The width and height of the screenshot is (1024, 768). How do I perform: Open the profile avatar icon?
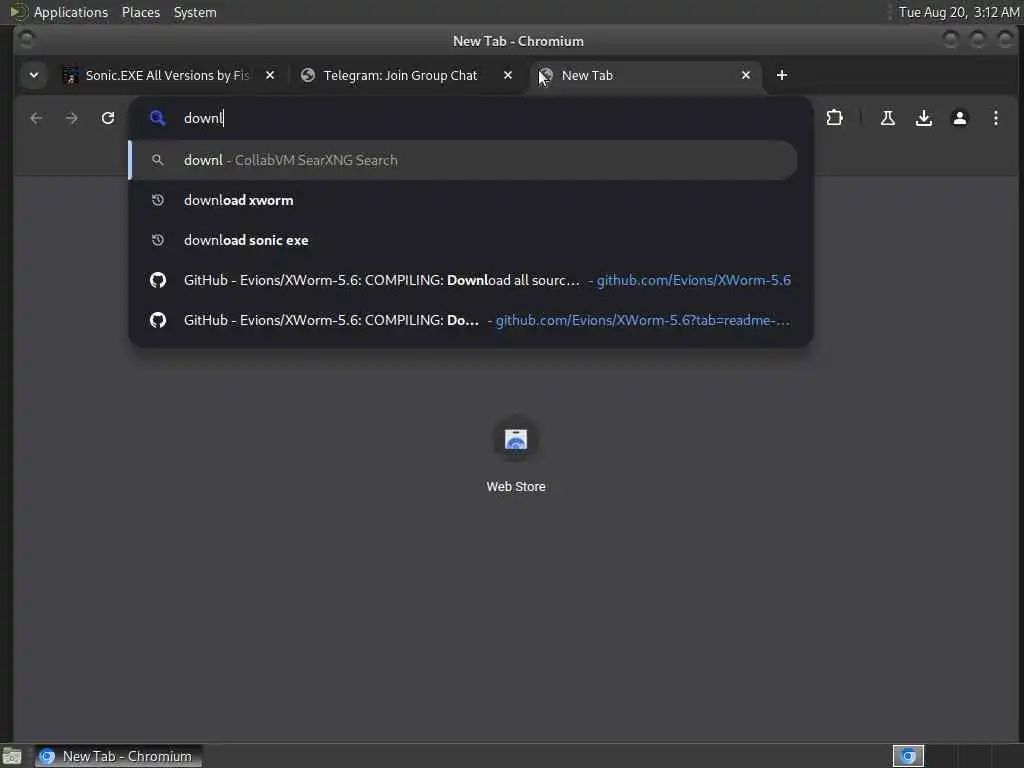(x=959, y=118)
